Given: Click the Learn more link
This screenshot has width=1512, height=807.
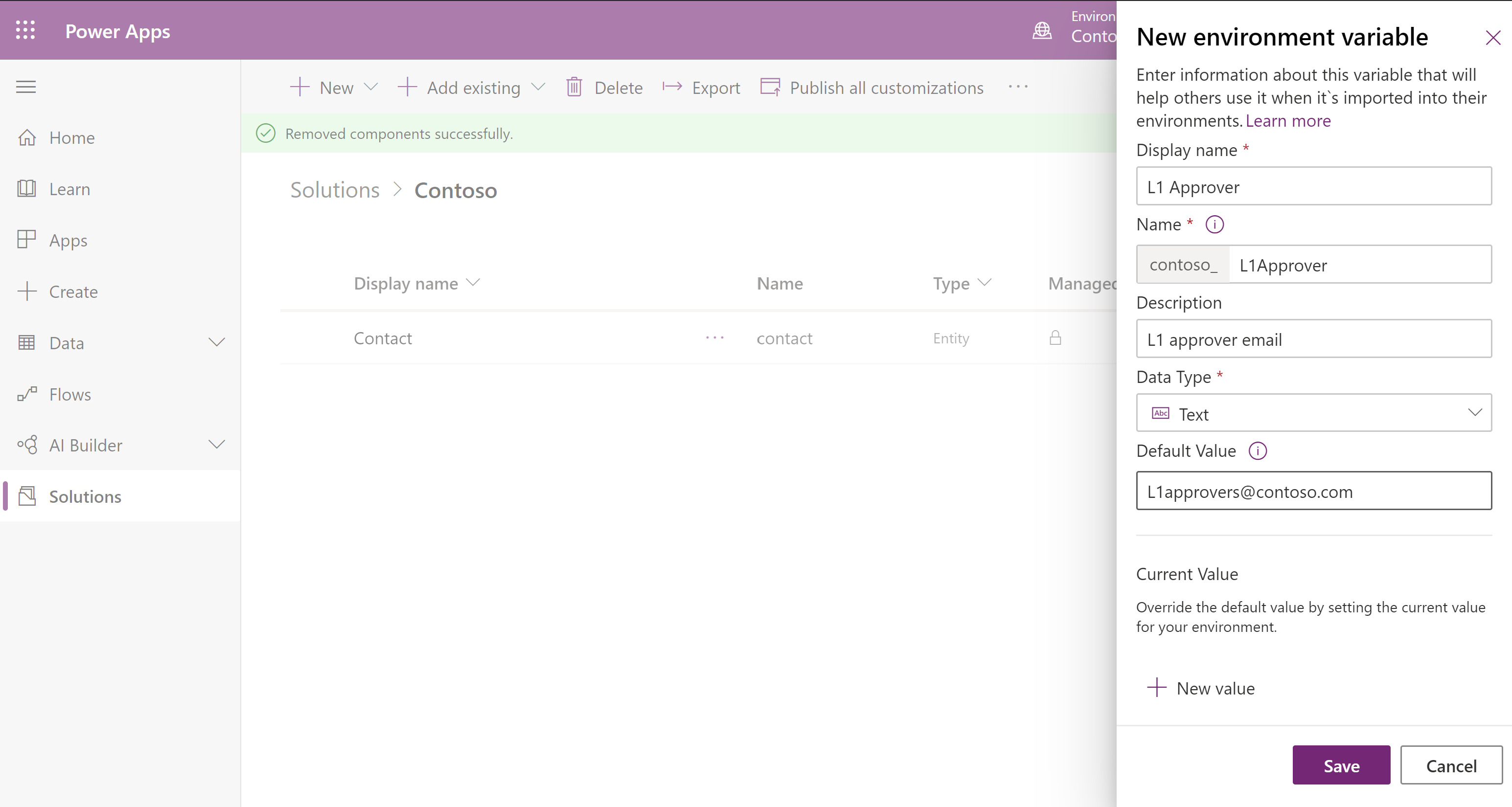Looking at the screenshot, I should 1288,120.
